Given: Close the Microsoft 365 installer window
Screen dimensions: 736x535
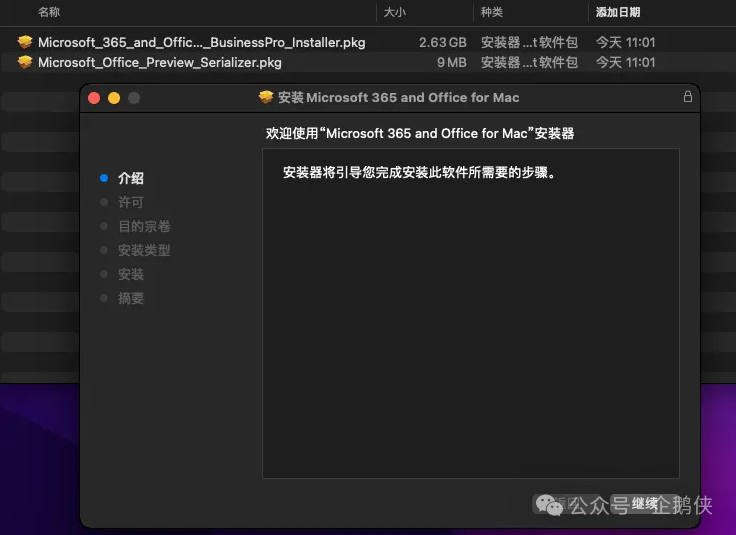Looking at the screenshot, I should click(x=94, y=98).
